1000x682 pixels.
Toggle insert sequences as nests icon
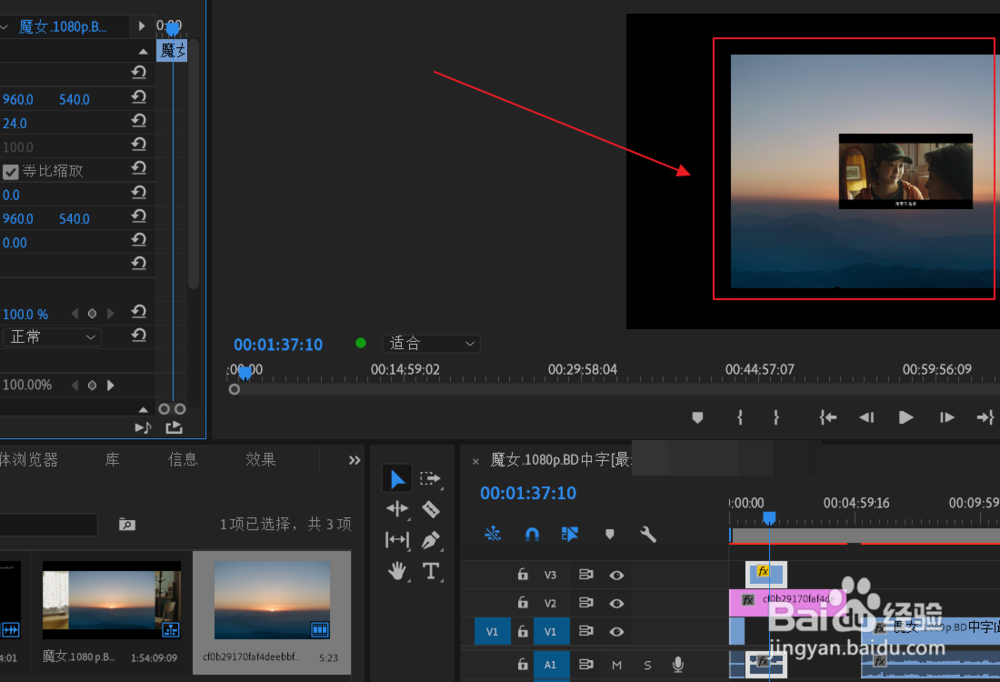click(492, 534)
